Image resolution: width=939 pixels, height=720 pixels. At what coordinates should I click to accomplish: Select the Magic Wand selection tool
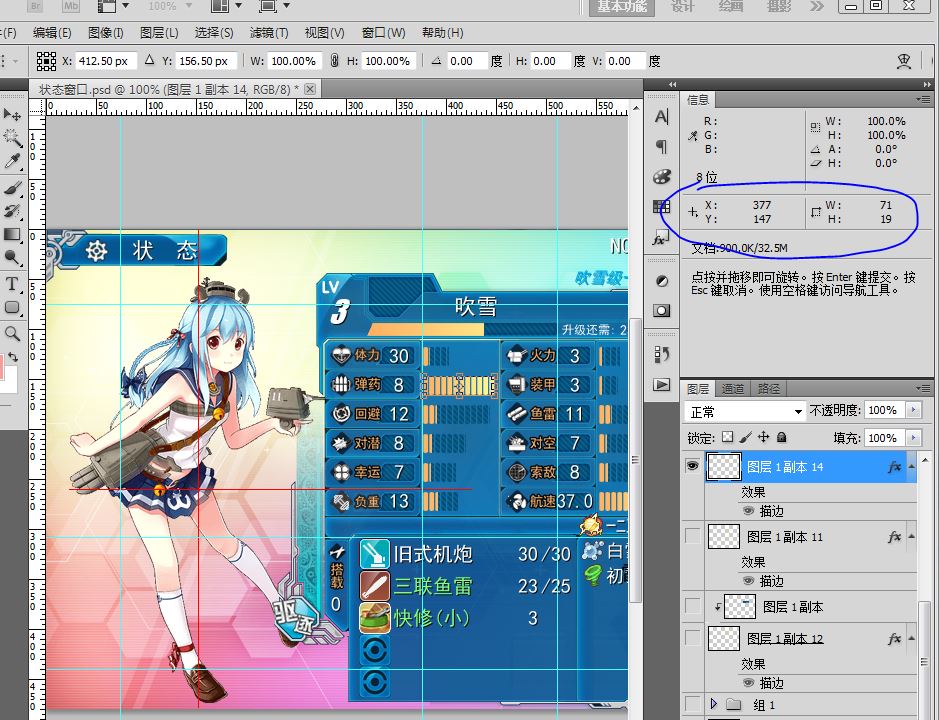(12, 137)
